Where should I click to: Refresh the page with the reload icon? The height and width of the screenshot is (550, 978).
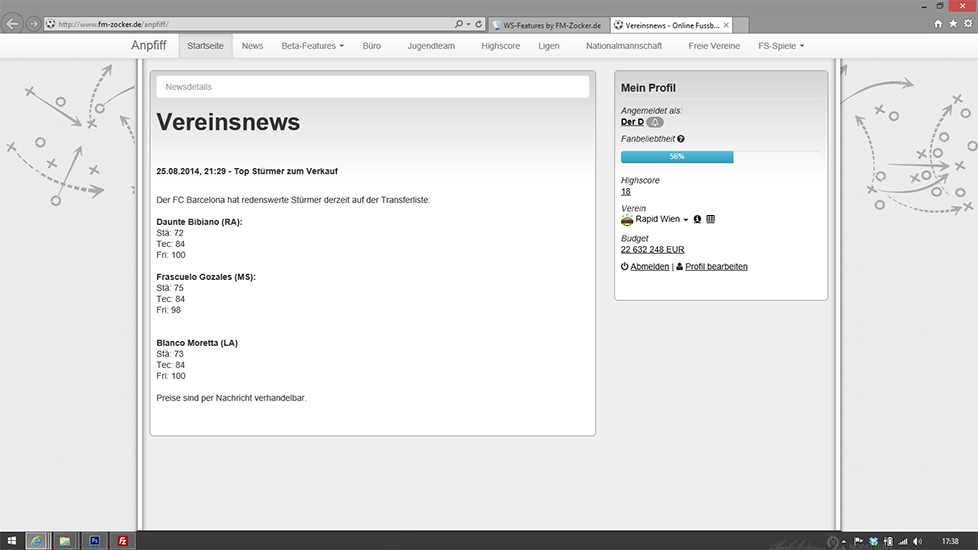[479, 23]
